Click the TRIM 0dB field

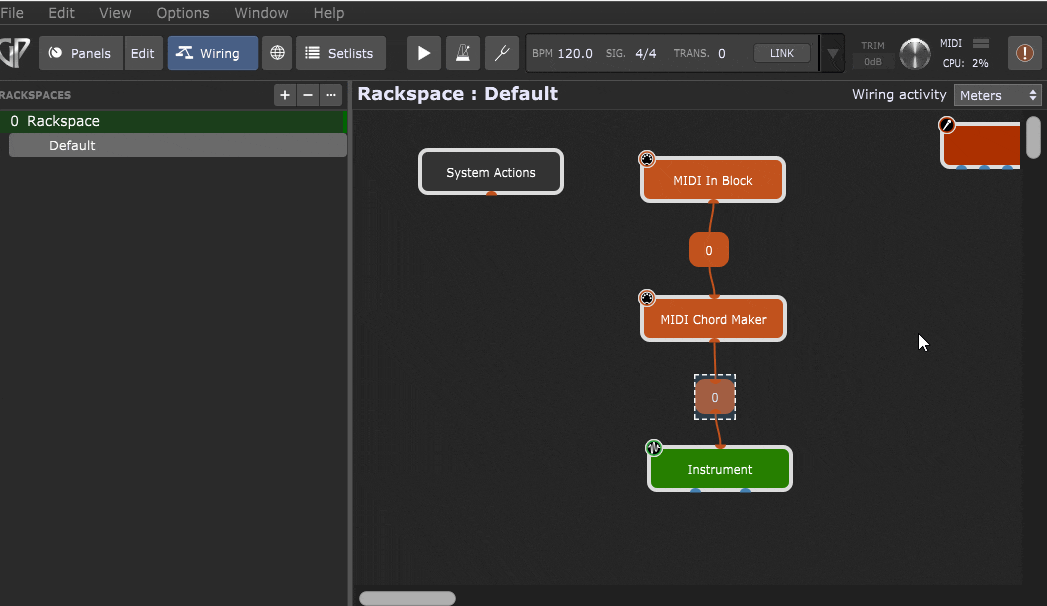click(x=873, y=61)
